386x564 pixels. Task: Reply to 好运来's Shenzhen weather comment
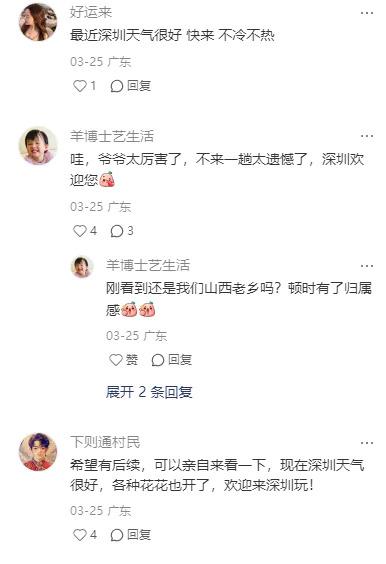click(131, 86)
